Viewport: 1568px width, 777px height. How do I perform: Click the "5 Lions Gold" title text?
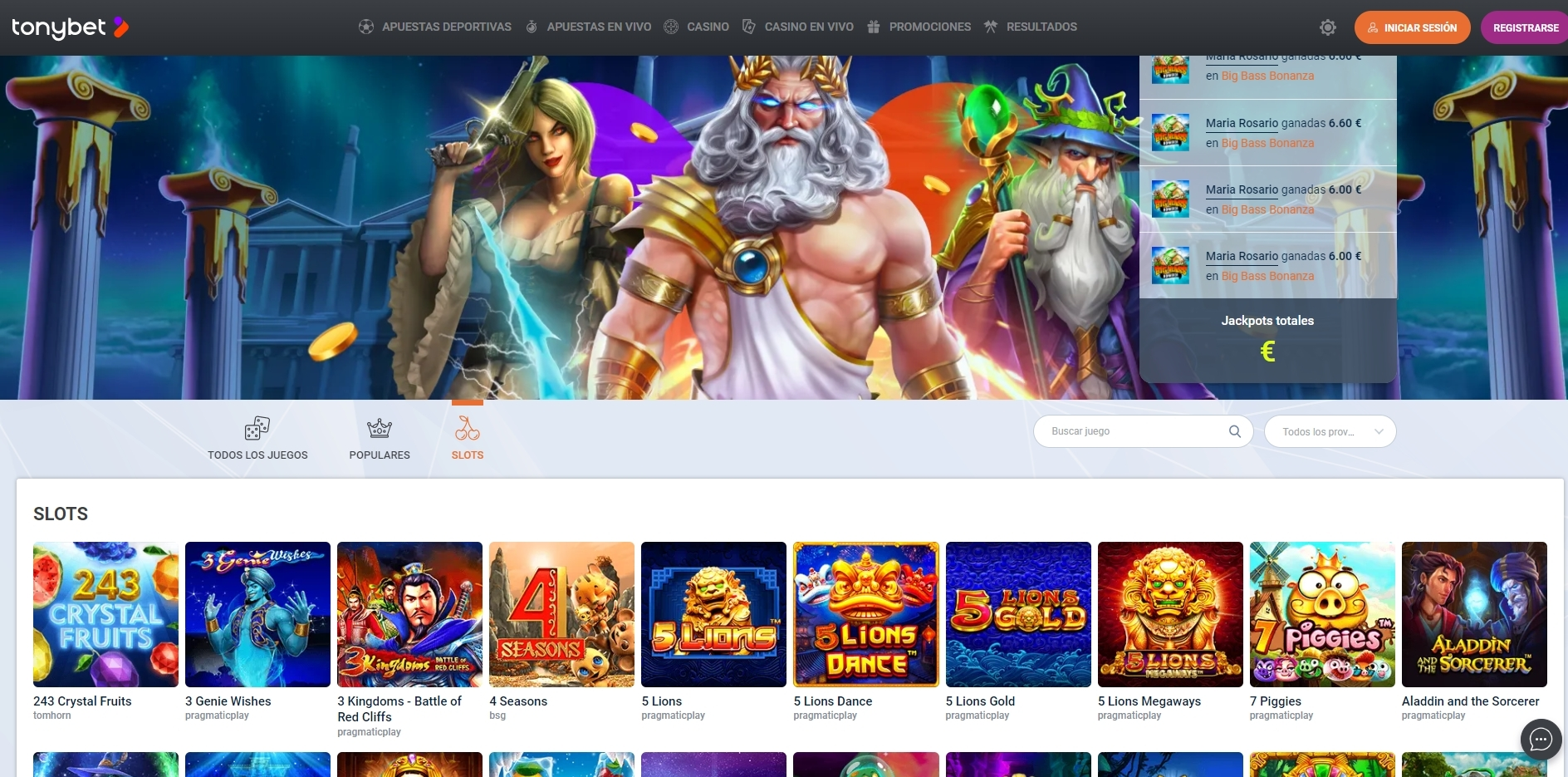[980, 701]
